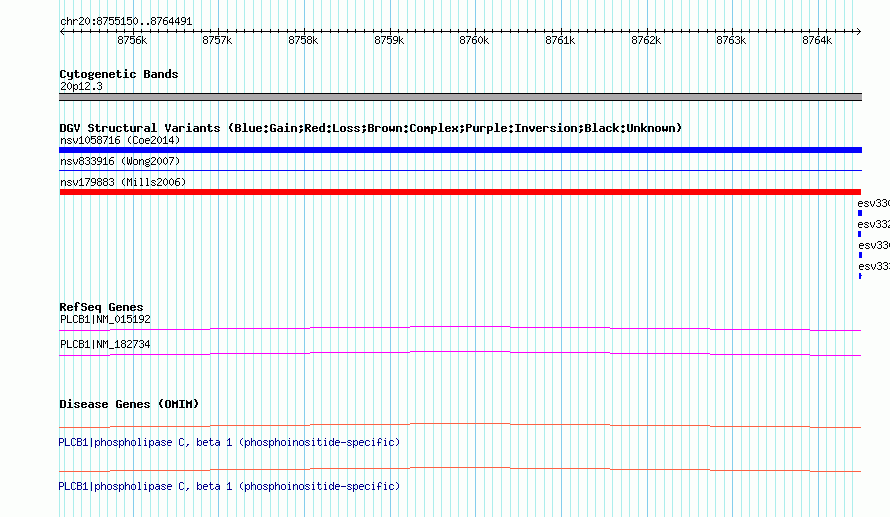Select the 8760k ruler position
Image resolution: width=890 pixels, height=517 pixels.
click(474, 40)
